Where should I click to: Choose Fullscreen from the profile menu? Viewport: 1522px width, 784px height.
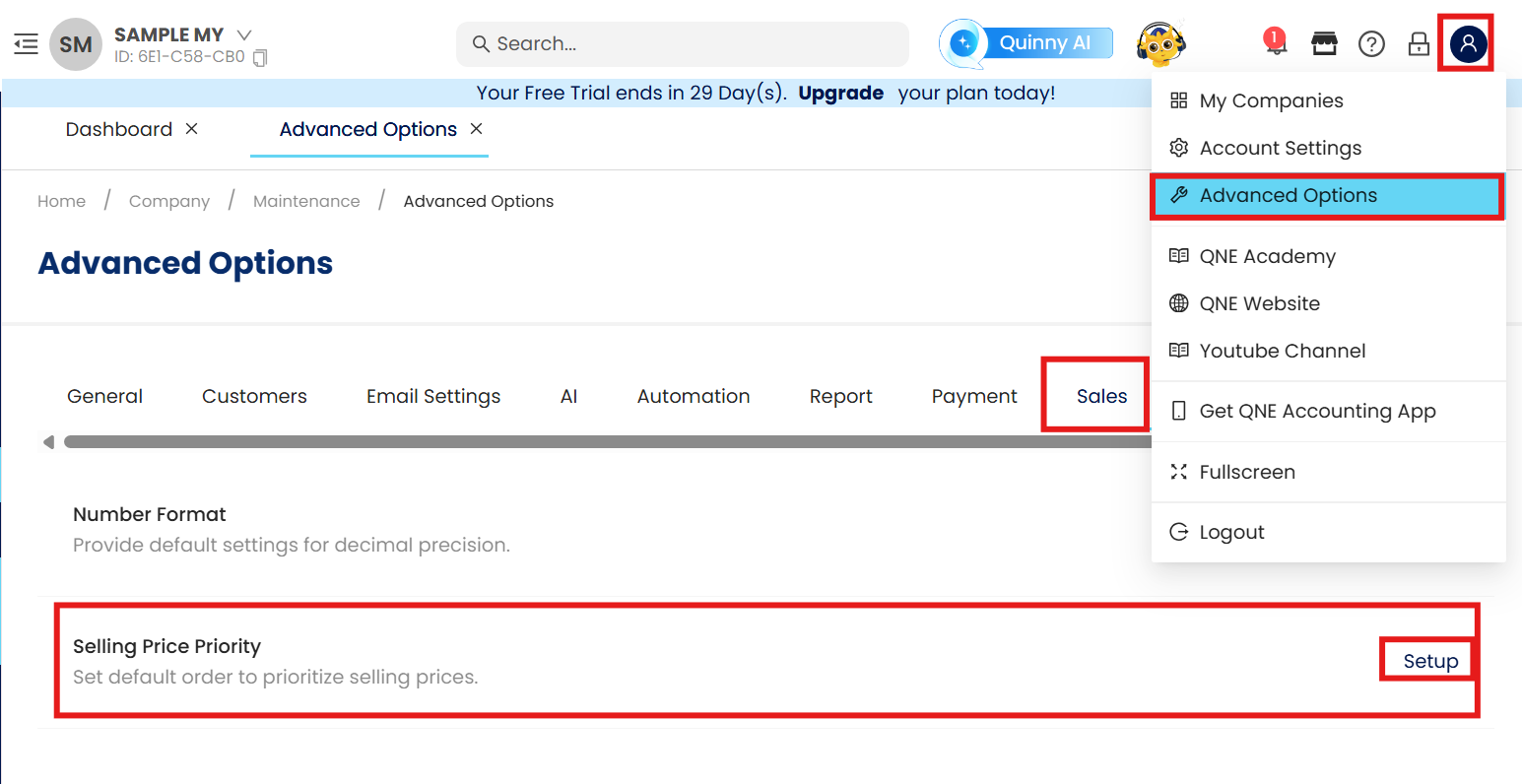click(x=1246, y=472)
